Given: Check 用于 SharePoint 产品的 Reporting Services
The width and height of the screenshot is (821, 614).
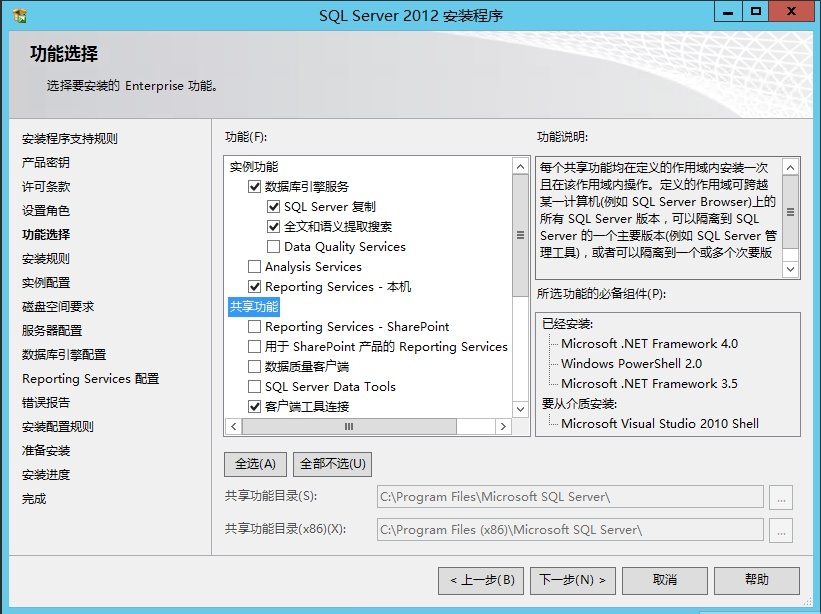Looking at the screenshot, I should 254,347.
